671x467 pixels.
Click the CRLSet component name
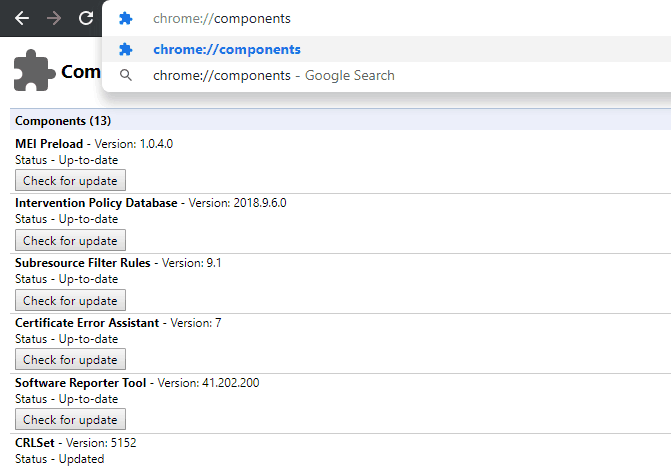(x=35, y=443)
